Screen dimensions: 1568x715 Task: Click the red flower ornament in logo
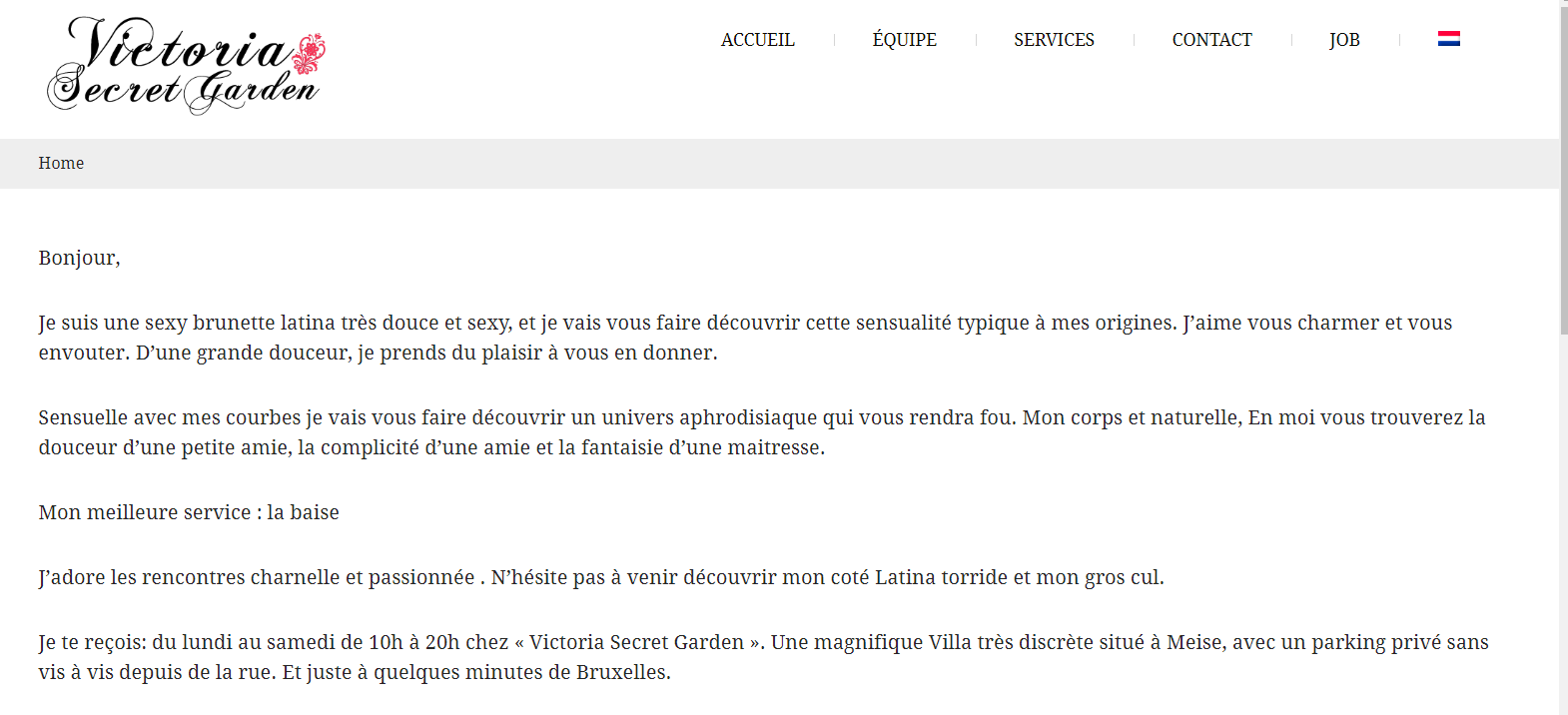coord(312,52)
